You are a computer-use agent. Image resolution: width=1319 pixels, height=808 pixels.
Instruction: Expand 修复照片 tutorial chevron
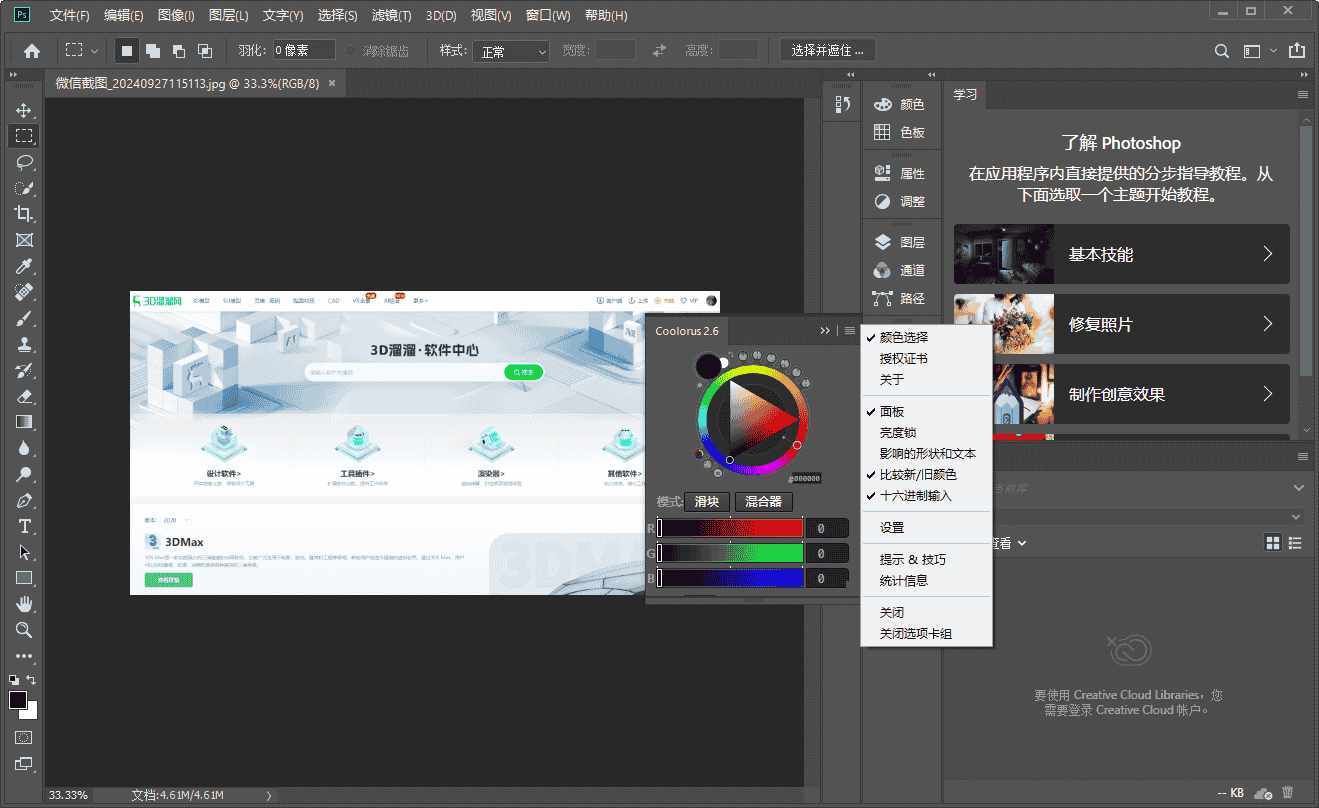(x=1267, y=324)
